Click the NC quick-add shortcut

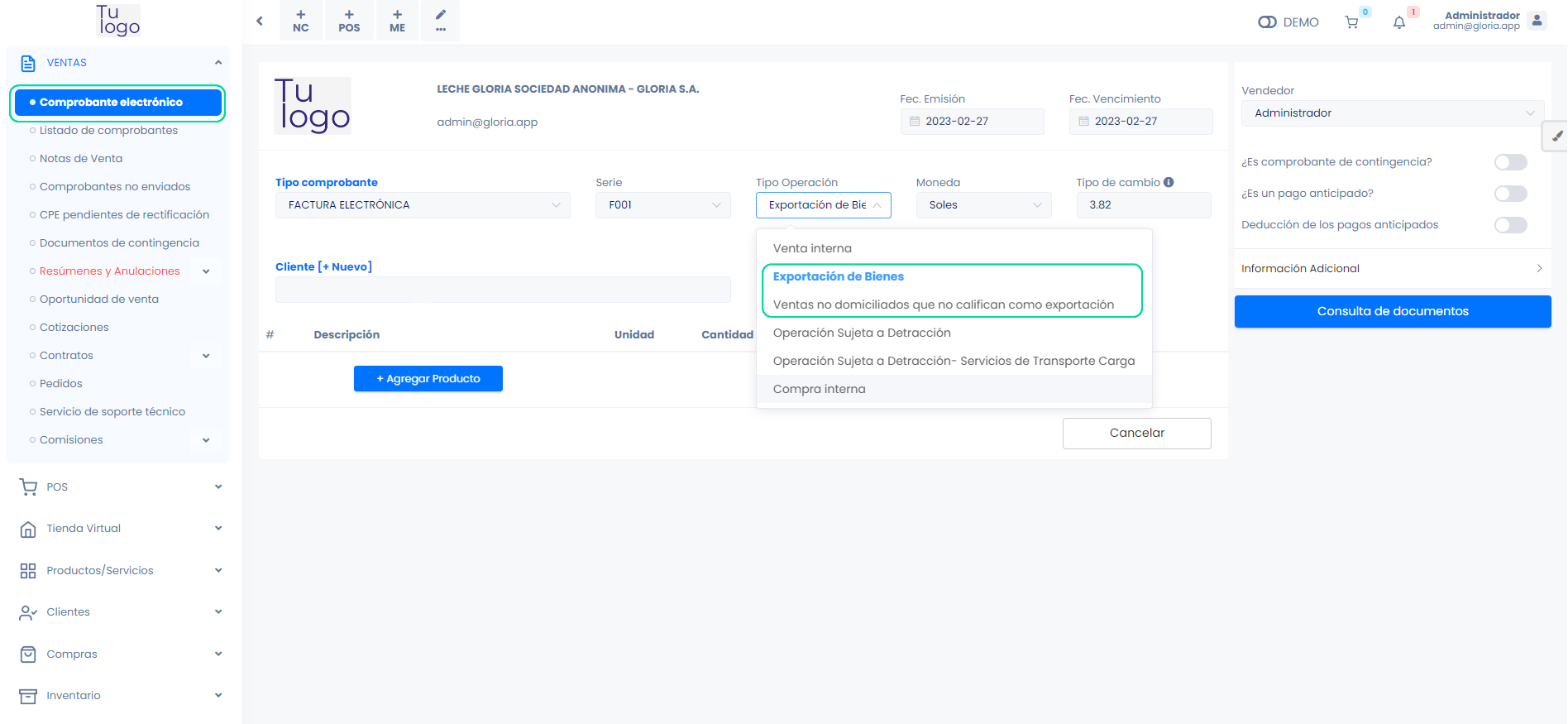(x=301, y=21)
